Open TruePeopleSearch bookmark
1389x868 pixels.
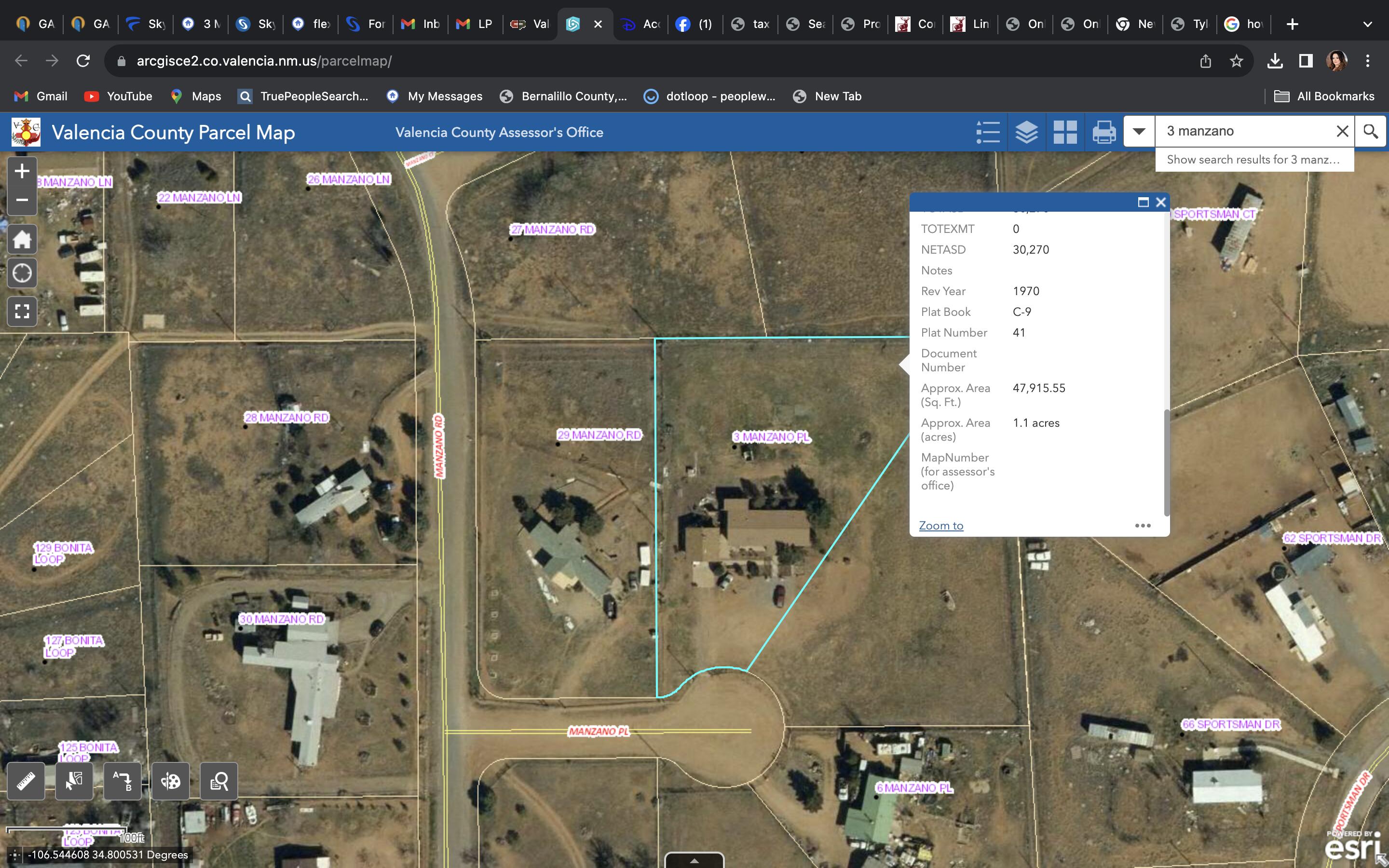click(x=304, y=96)
